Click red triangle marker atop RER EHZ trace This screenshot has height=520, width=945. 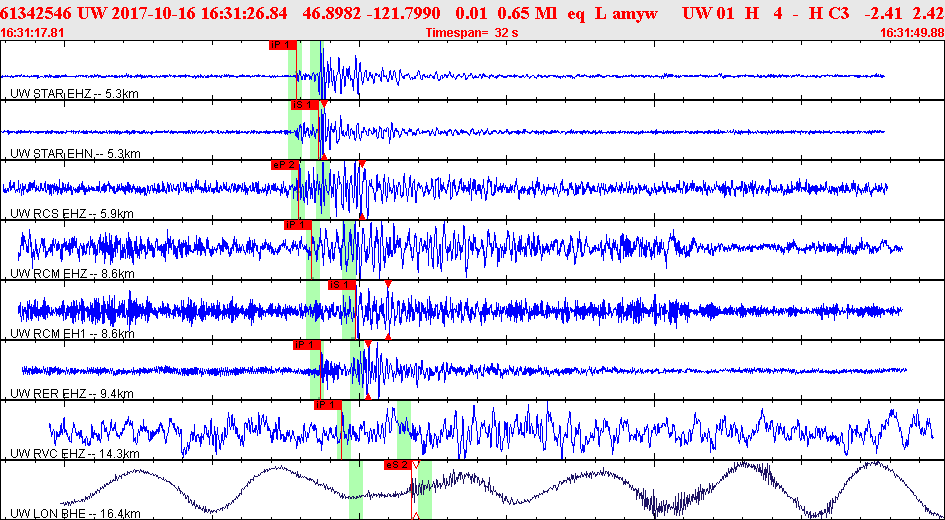tap(368, 344)
